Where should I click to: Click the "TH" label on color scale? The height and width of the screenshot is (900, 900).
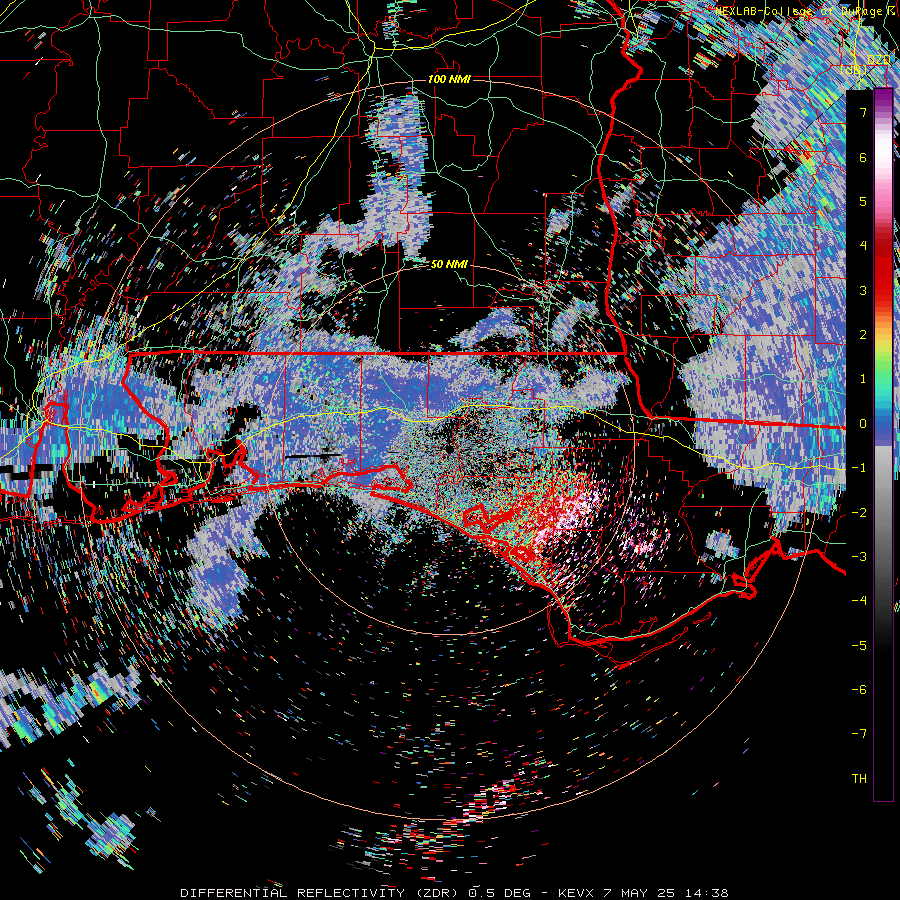click(x=859, y=778)
